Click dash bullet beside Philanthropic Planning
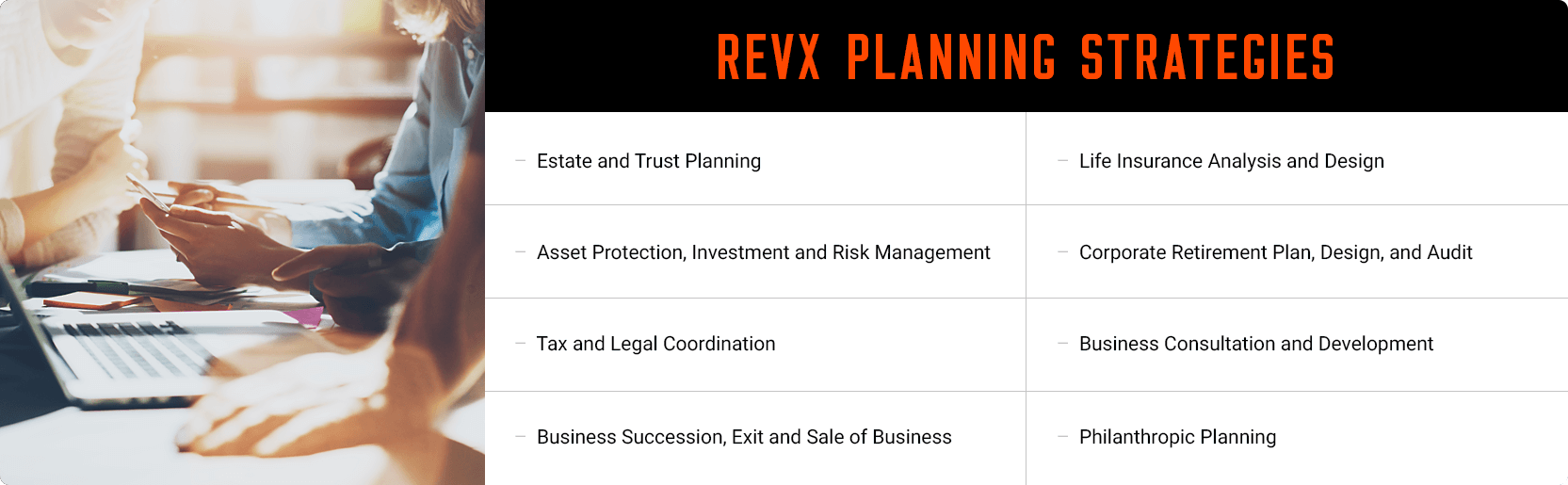Screen dimensions: 1568x485 [1062, 437]
